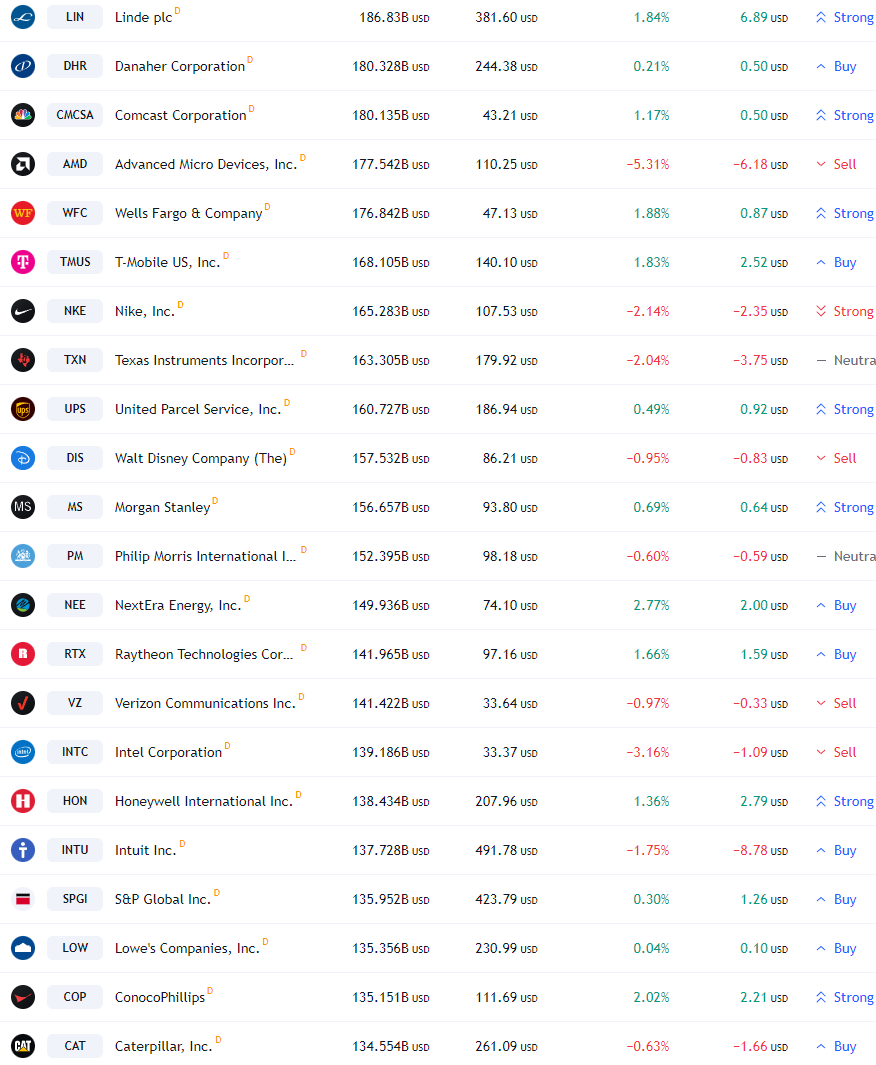This screenshot has width=876, height=1065.
Task: Open the UPS shield logo icon
Action: tap(23, 409)
